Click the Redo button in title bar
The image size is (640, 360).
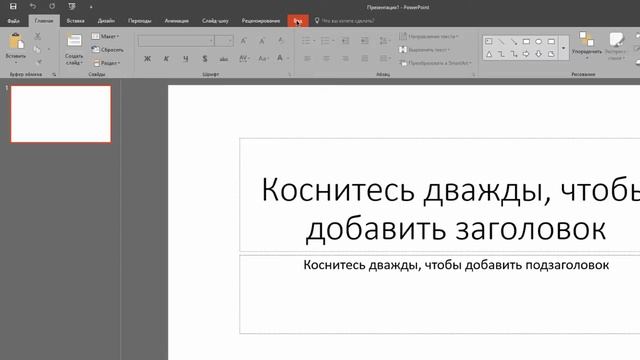52,7
